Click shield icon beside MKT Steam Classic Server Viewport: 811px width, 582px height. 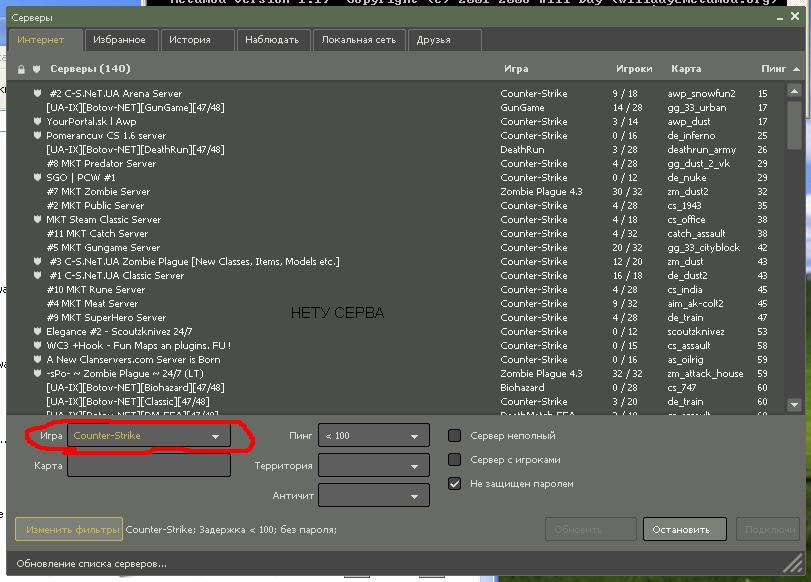click(37, 219)
